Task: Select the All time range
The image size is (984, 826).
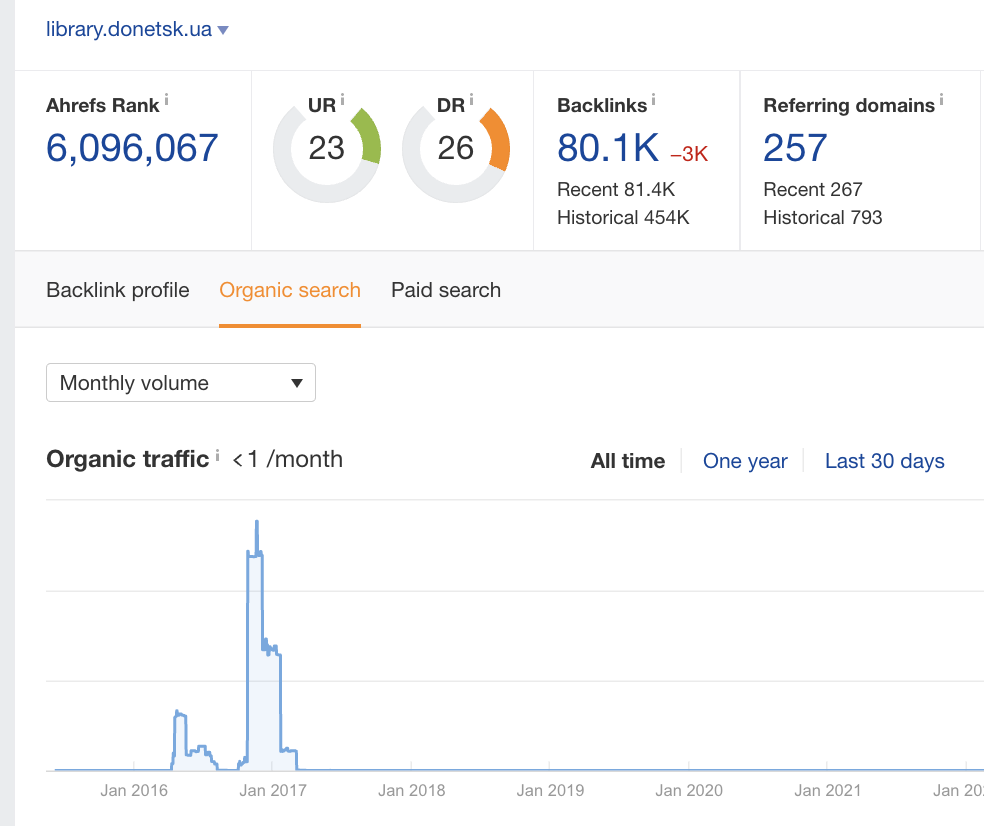Action: point(628,461)
